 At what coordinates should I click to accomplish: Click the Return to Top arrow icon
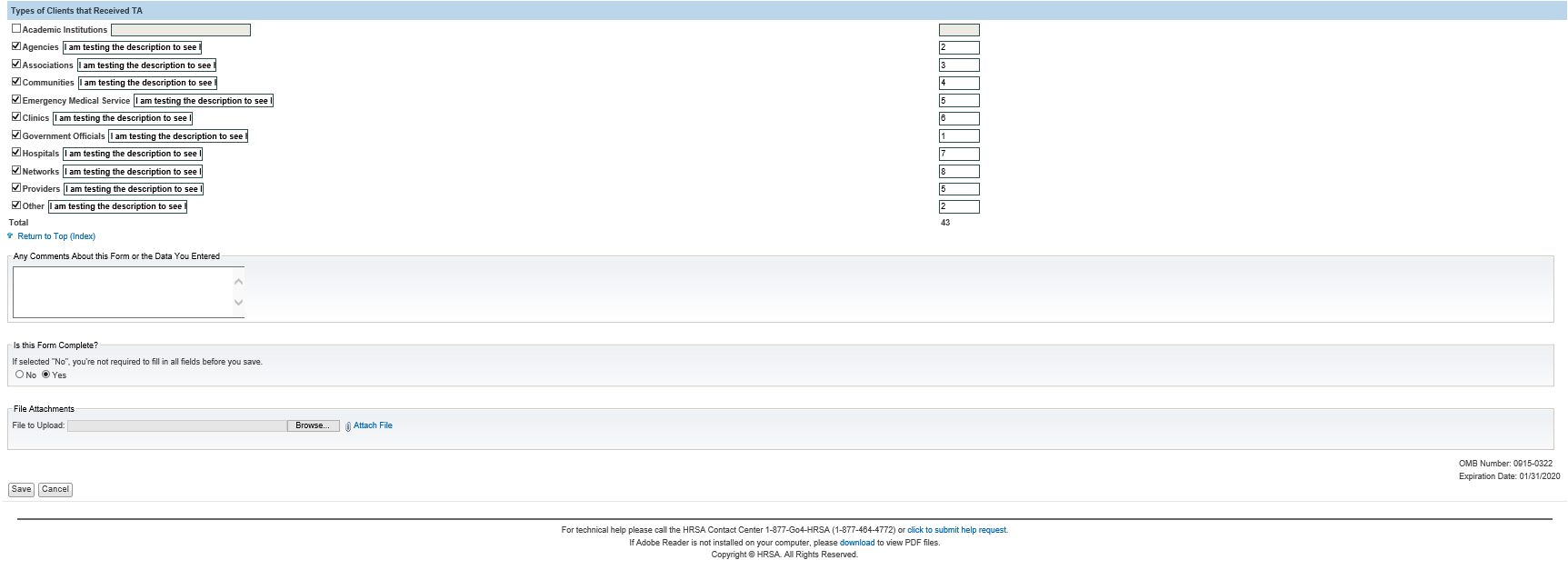pos(11,236)
